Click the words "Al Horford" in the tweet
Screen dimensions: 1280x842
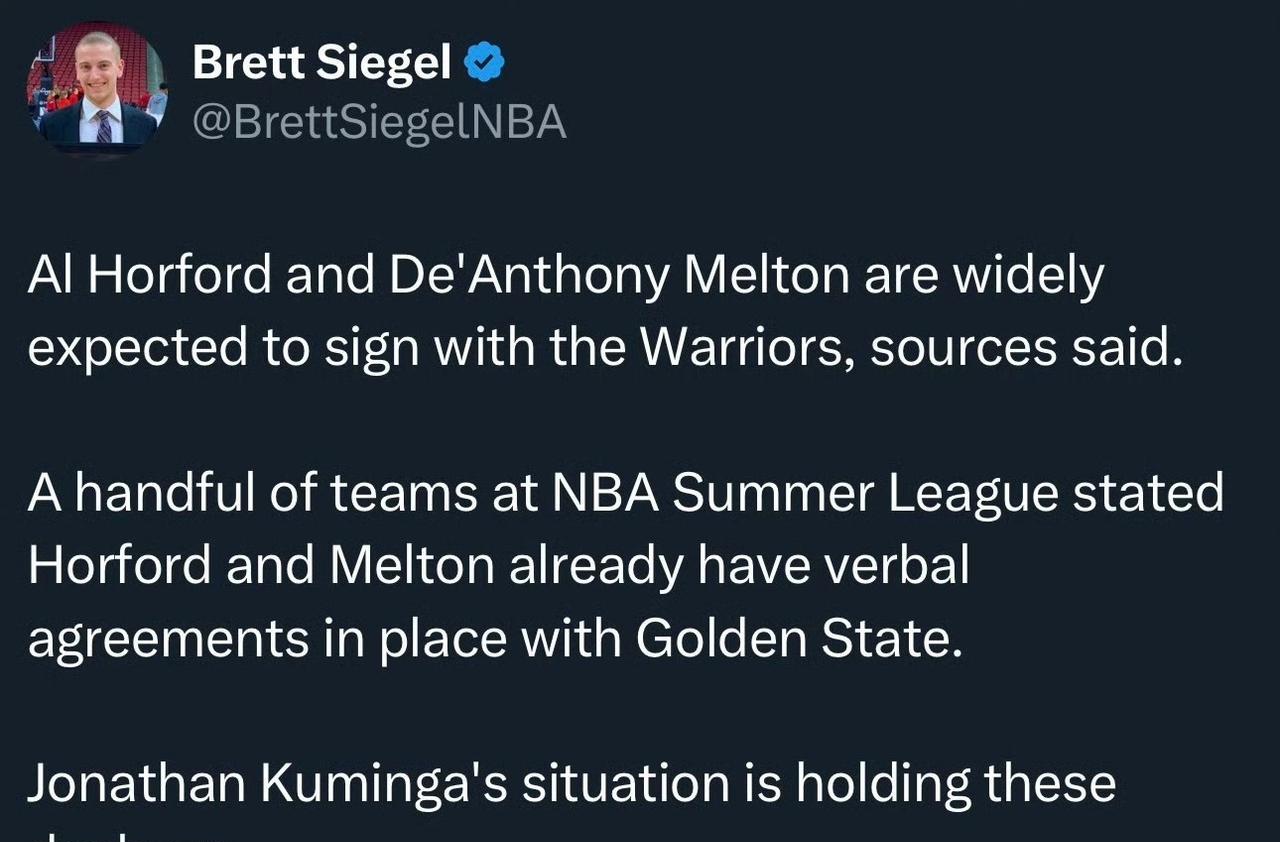tap(149, 276)
